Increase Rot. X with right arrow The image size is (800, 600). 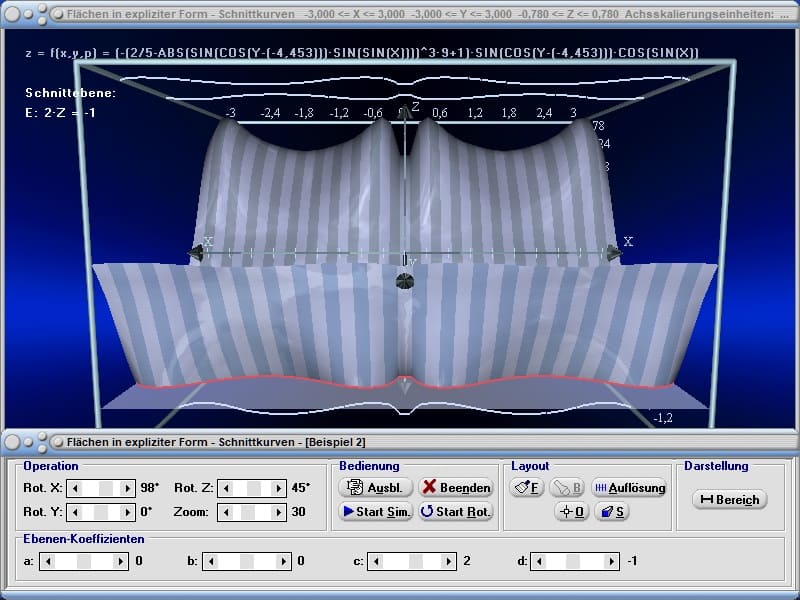(x=128, y=488)
